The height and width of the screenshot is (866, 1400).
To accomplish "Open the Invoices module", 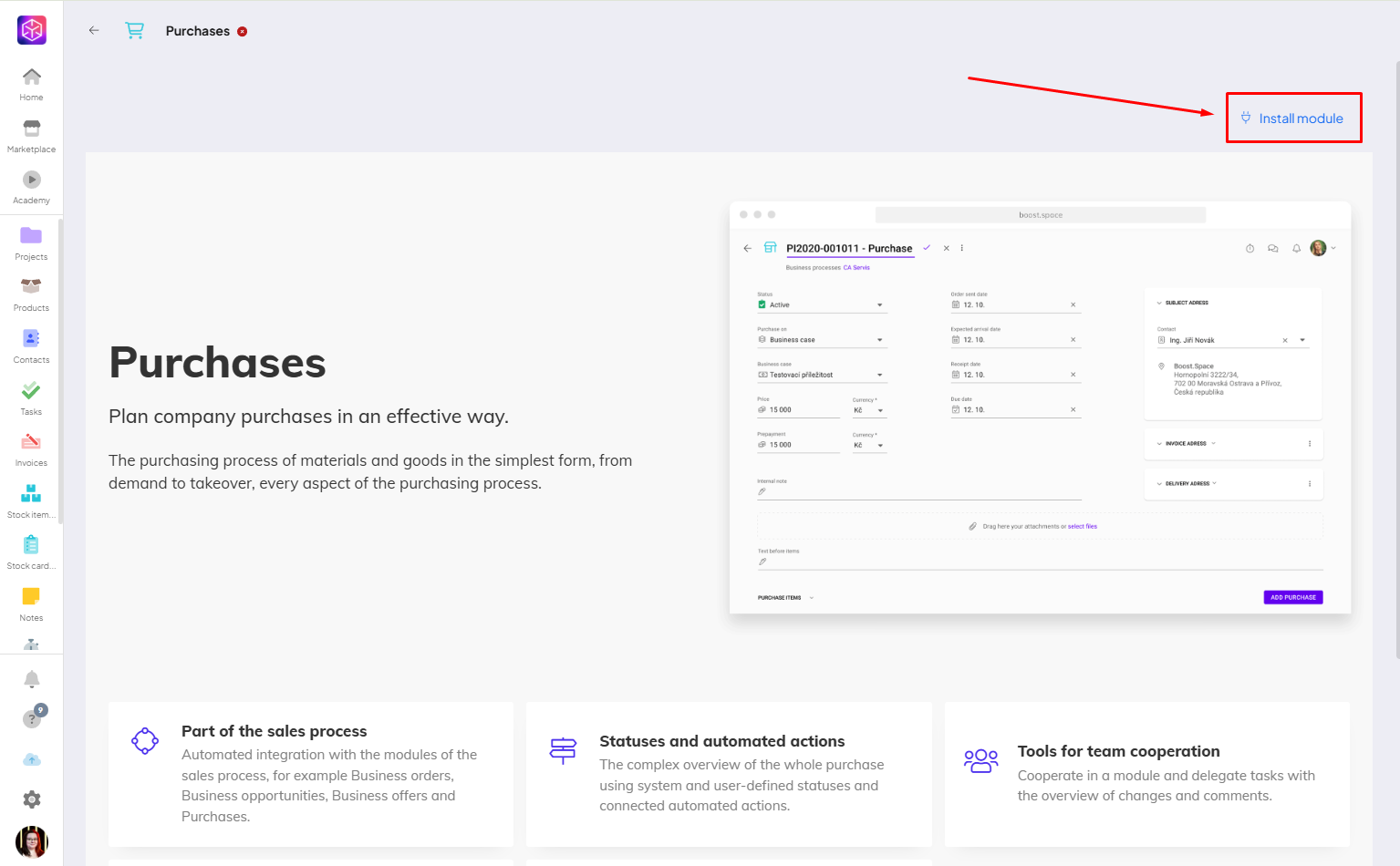I will coord(31,448).
